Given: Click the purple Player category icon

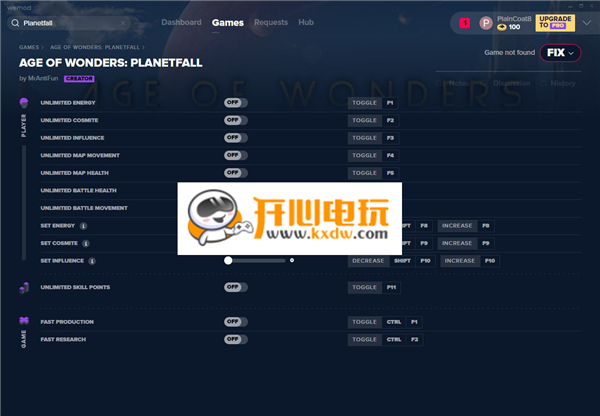Looking at the screenshot, I should pyautogui.click(x=24, y=103).
